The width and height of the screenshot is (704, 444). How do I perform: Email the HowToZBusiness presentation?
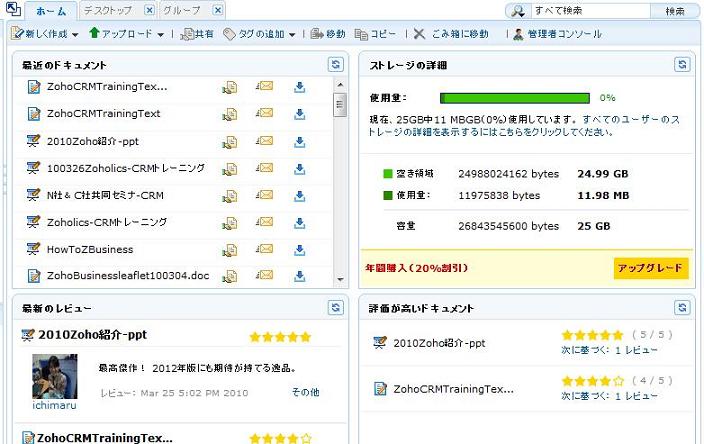tap(264, 248)
